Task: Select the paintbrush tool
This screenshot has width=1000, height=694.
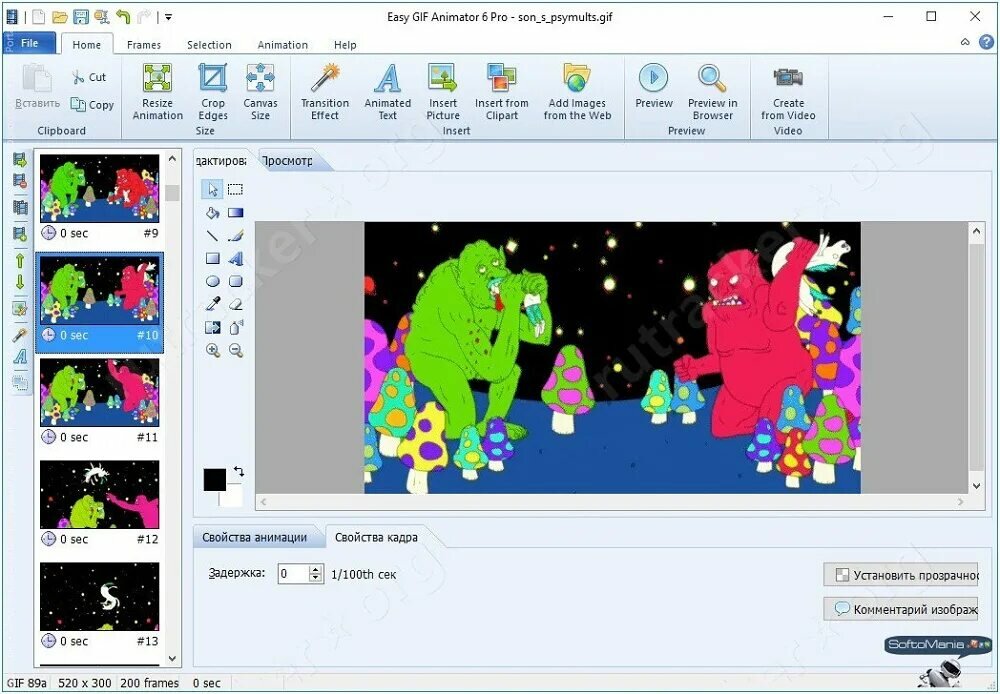Action: pyautogui.click(x=235, y=235)
